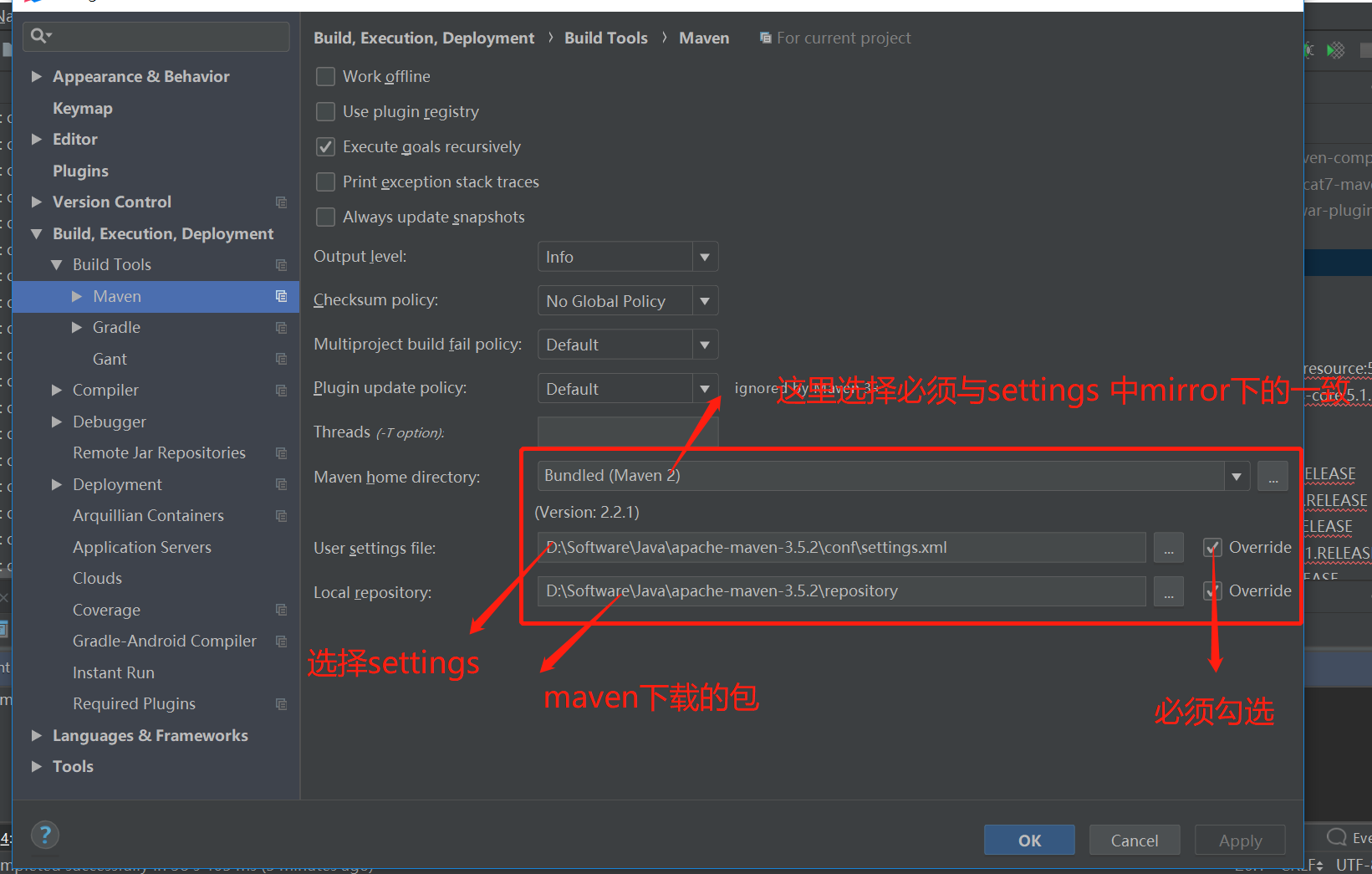Open the Checksum policy dropdown

(x=627, y=301)
